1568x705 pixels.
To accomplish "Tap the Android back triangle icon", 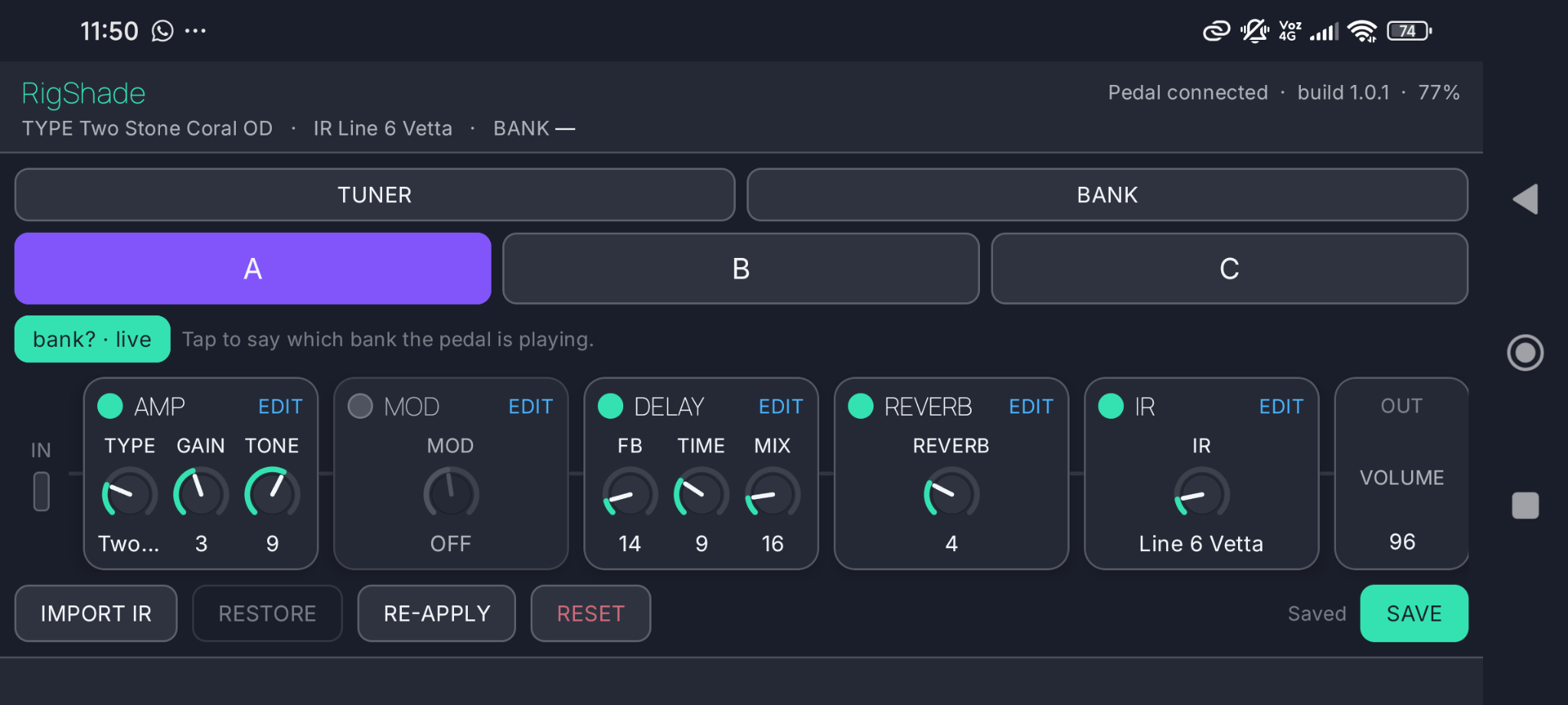I will (1525, 199).
